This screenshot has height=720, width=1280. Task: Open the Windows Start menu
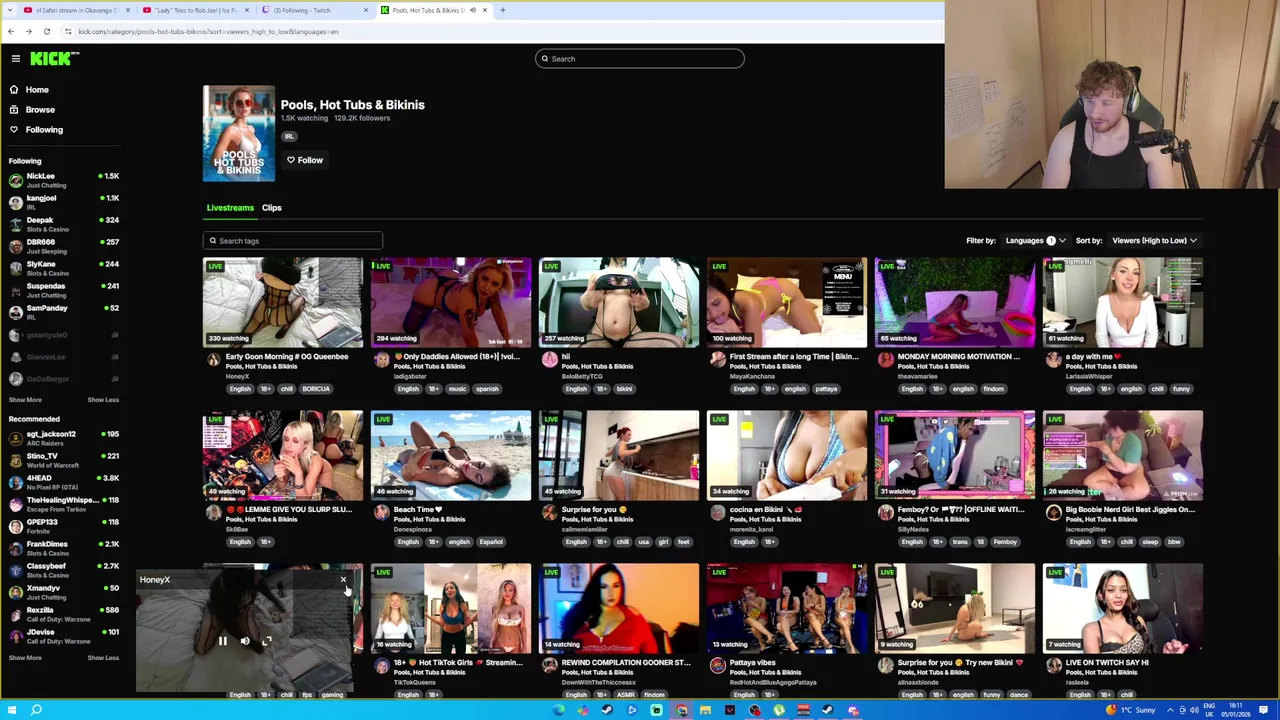coord(11,711)
